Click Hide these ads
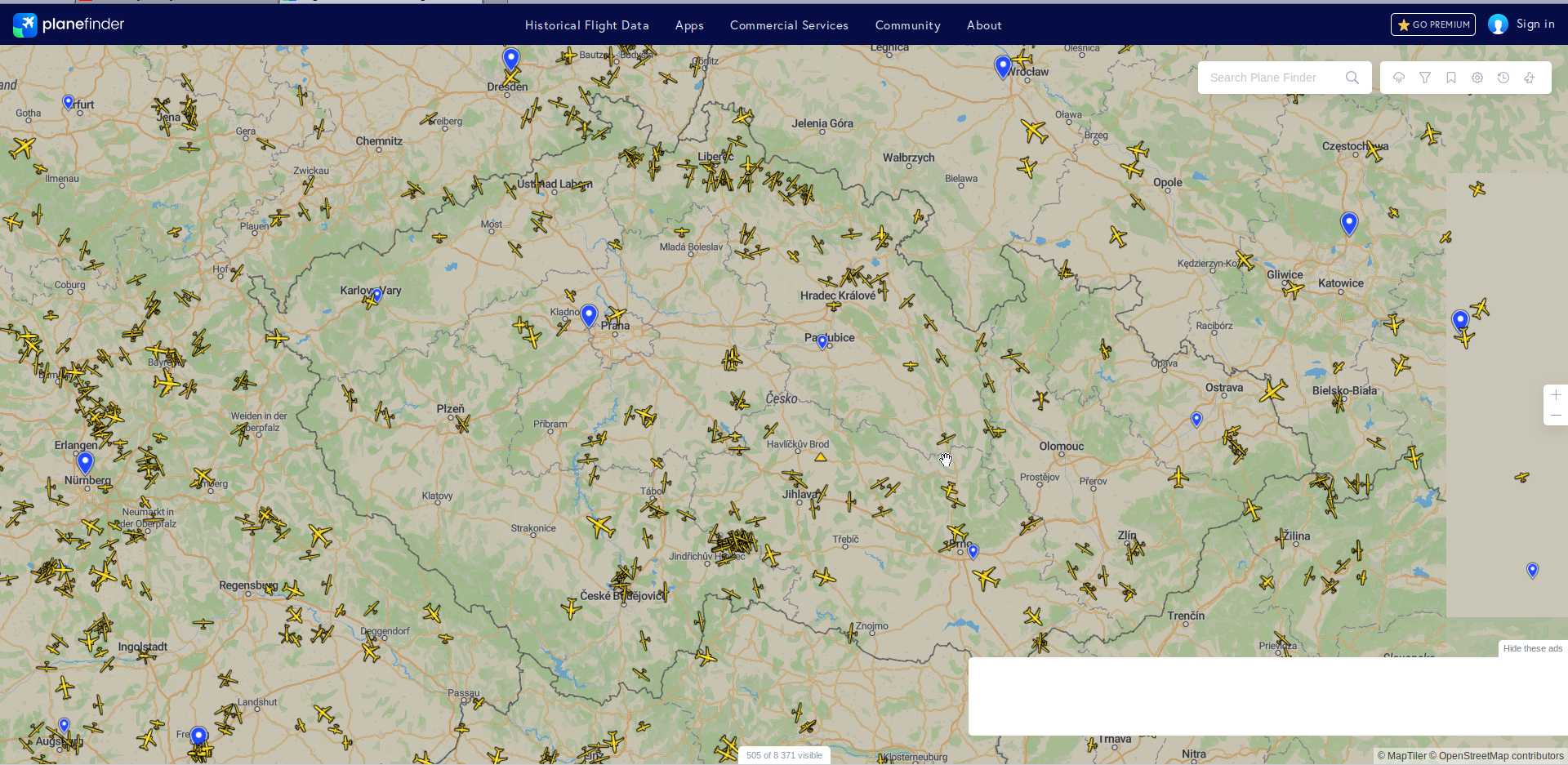This screenshot has height=765, width=1568. [1532, 648]
